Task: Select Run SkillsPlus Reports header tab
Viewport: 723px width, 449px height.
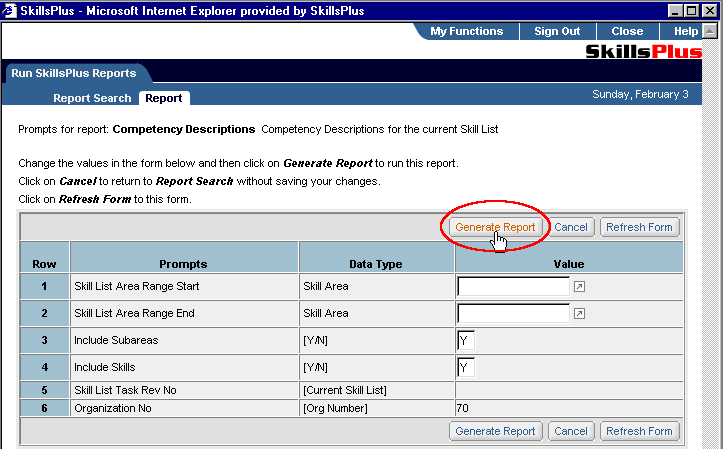Action: click(x=74, y=73)
